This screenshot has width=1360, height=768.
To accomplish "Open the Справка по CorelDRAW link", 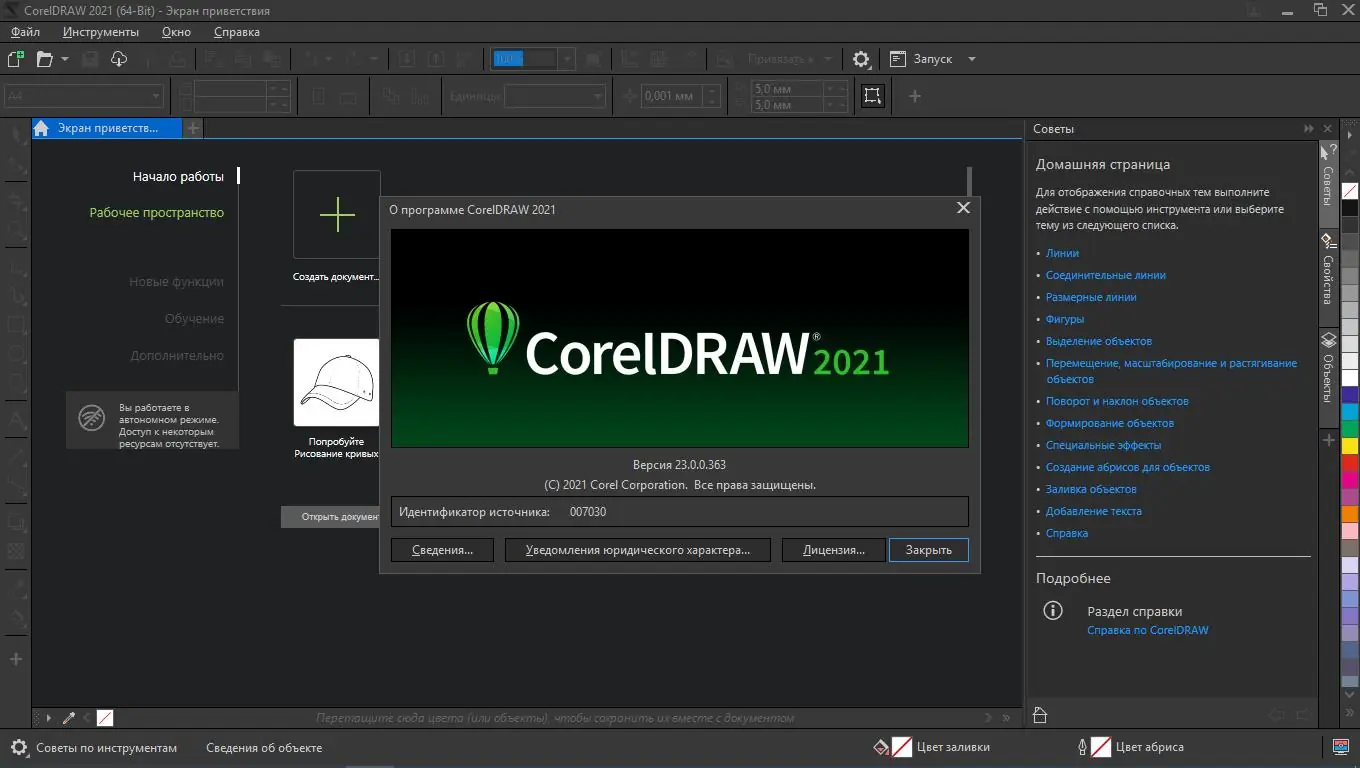I will tap(1147, 630).
